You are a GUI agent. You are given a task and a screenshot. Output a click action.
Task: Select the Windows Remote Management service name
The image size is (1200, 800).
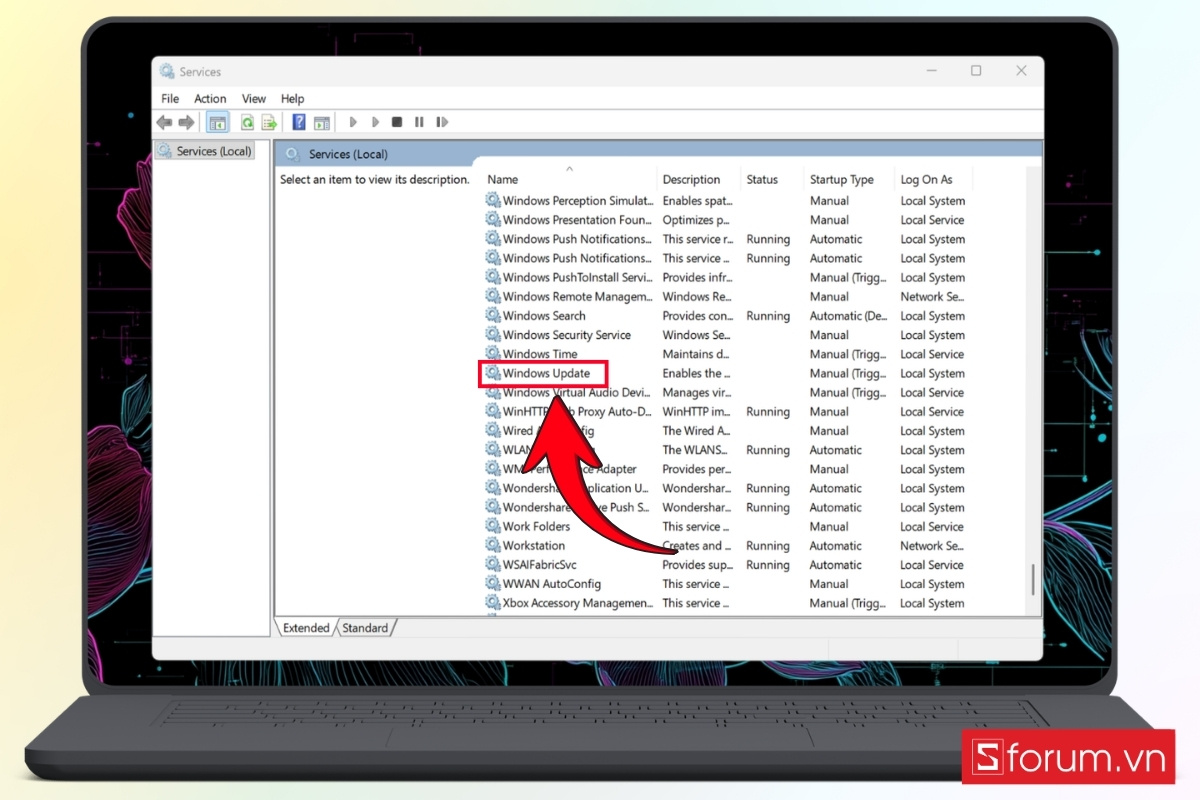578,297
